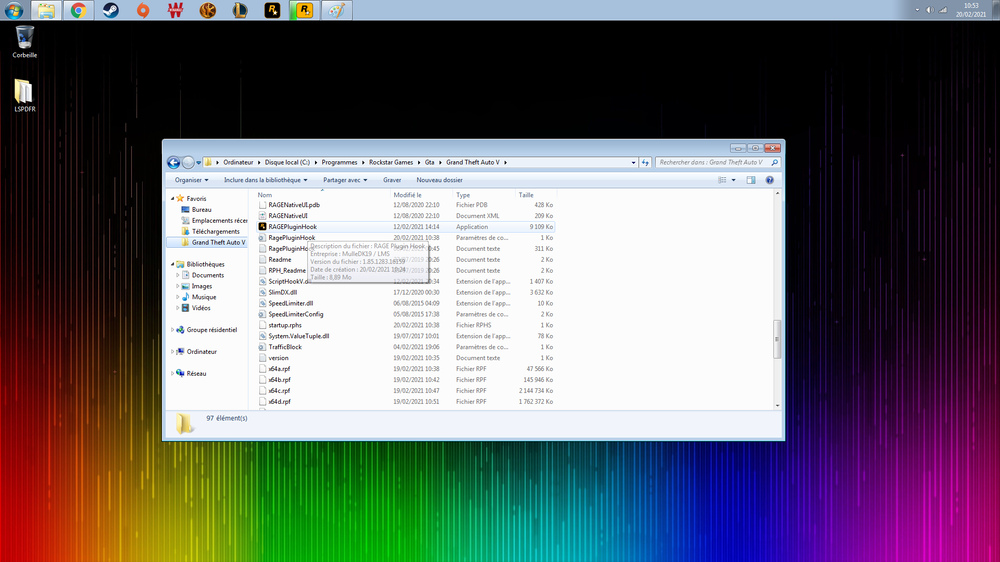Open the Partager avec dropdown
The height and width of the screenshot is (562, 1000).
[345, 180]
